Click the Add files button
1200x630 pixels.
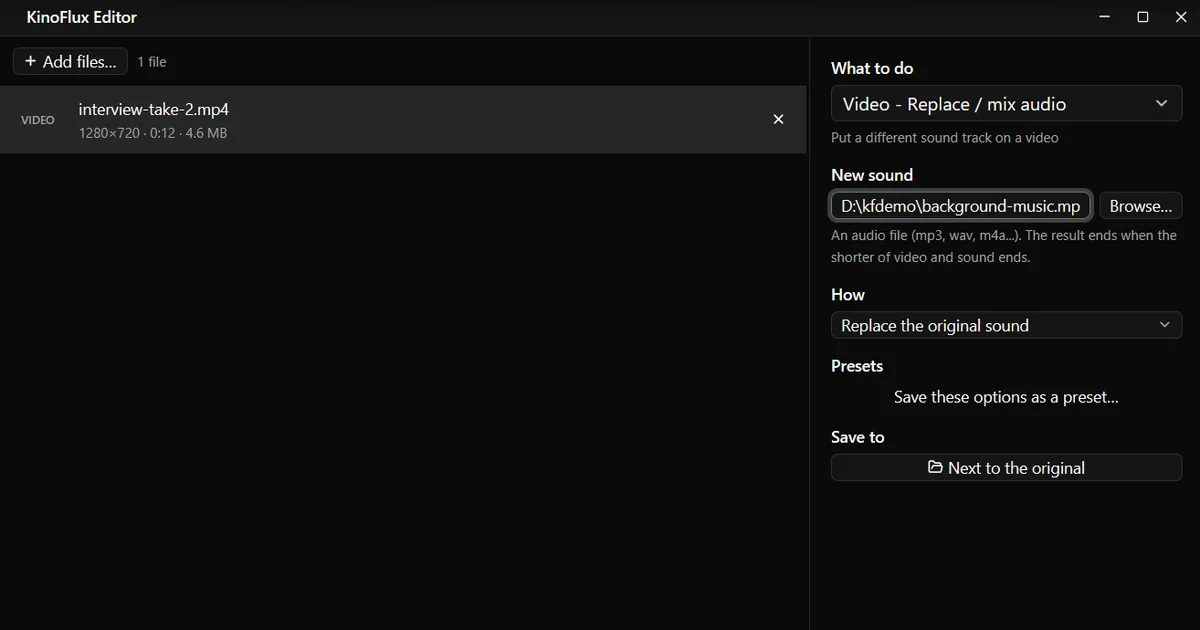coord(70,61)
